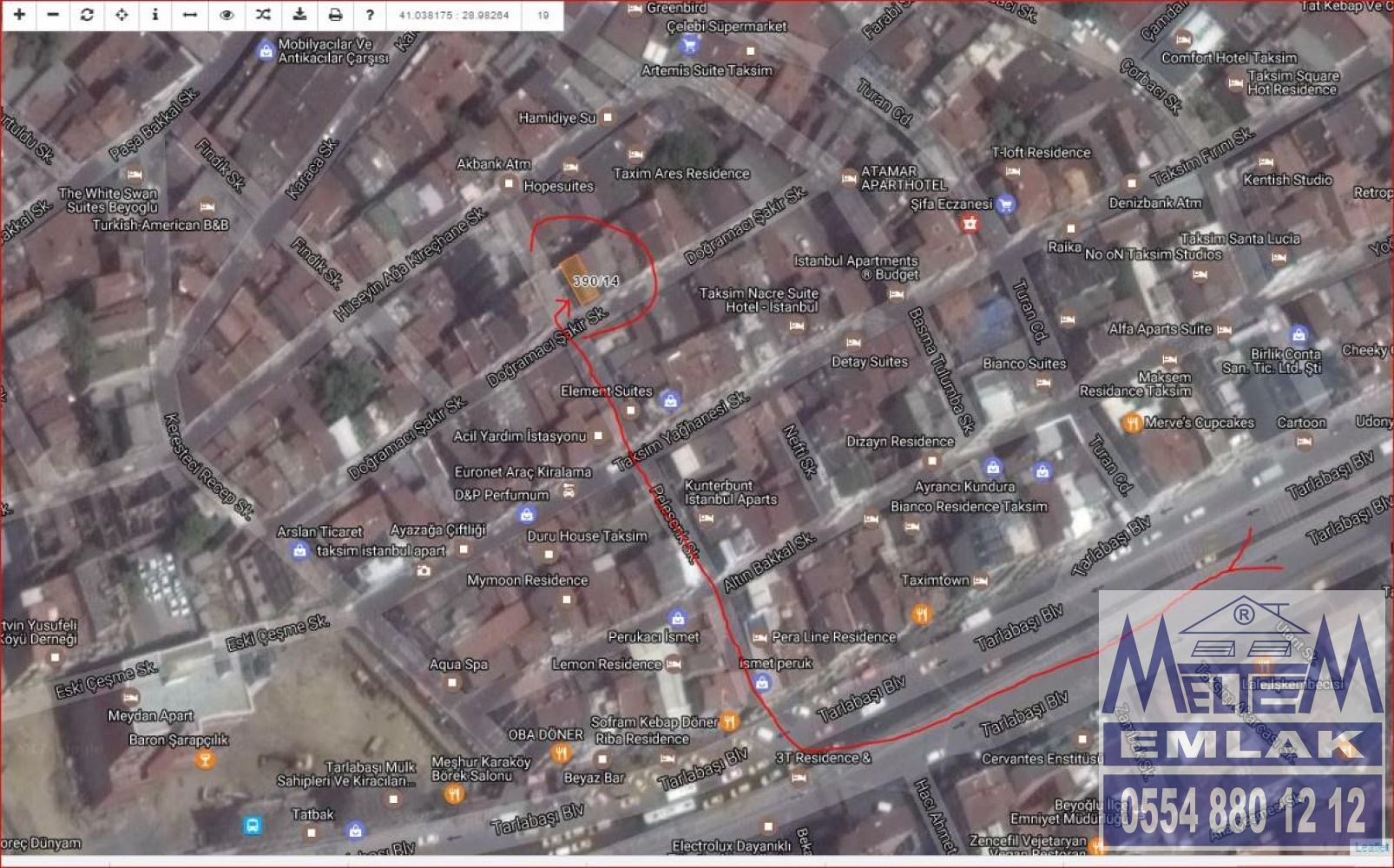Download the map with download icon
This screenshot has height=868, width=1394.
pos(299,15)
